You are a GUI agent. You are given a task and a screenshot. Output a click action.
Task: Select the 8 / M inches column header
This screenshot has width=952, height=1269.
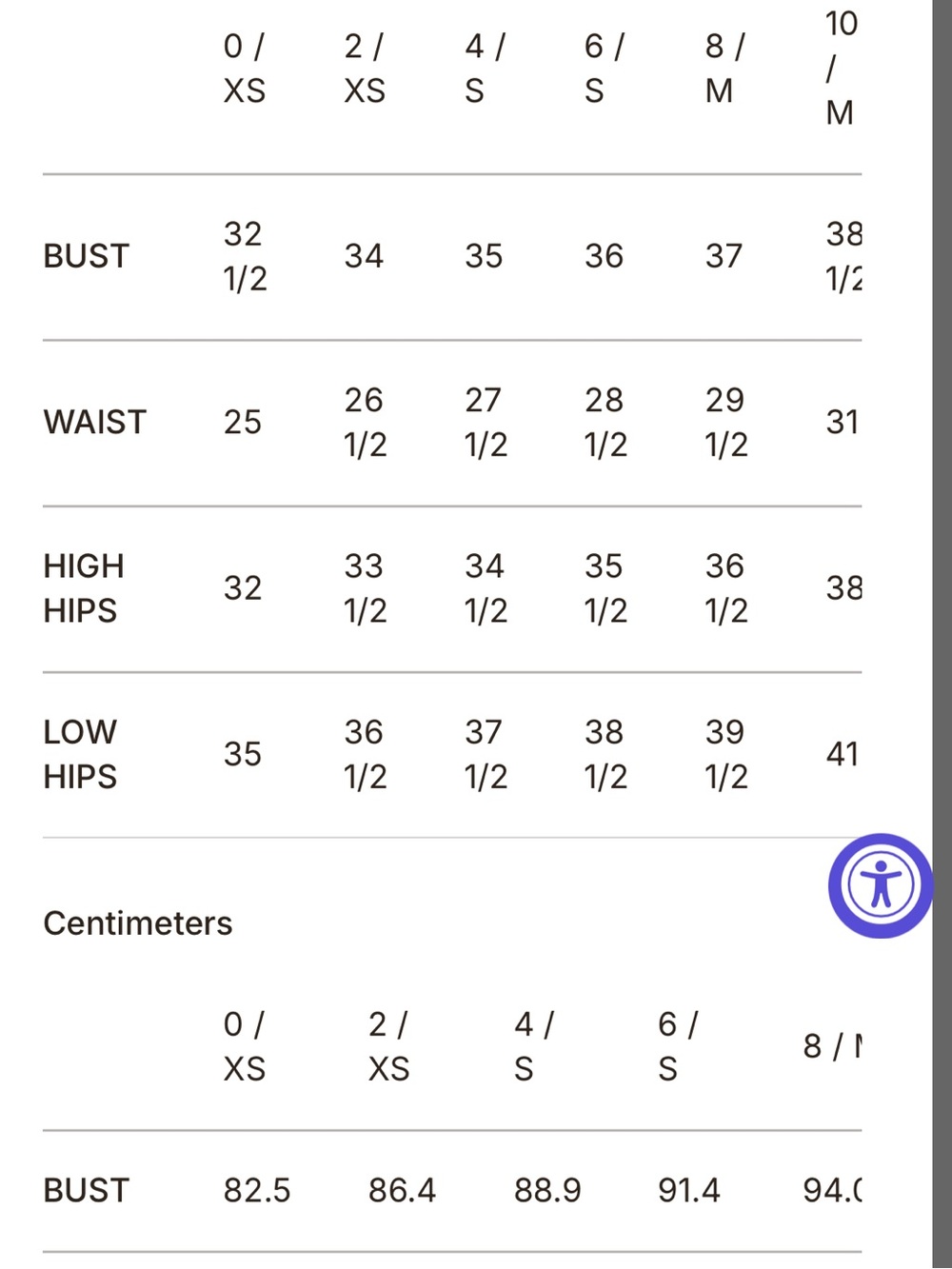(724, 69)
